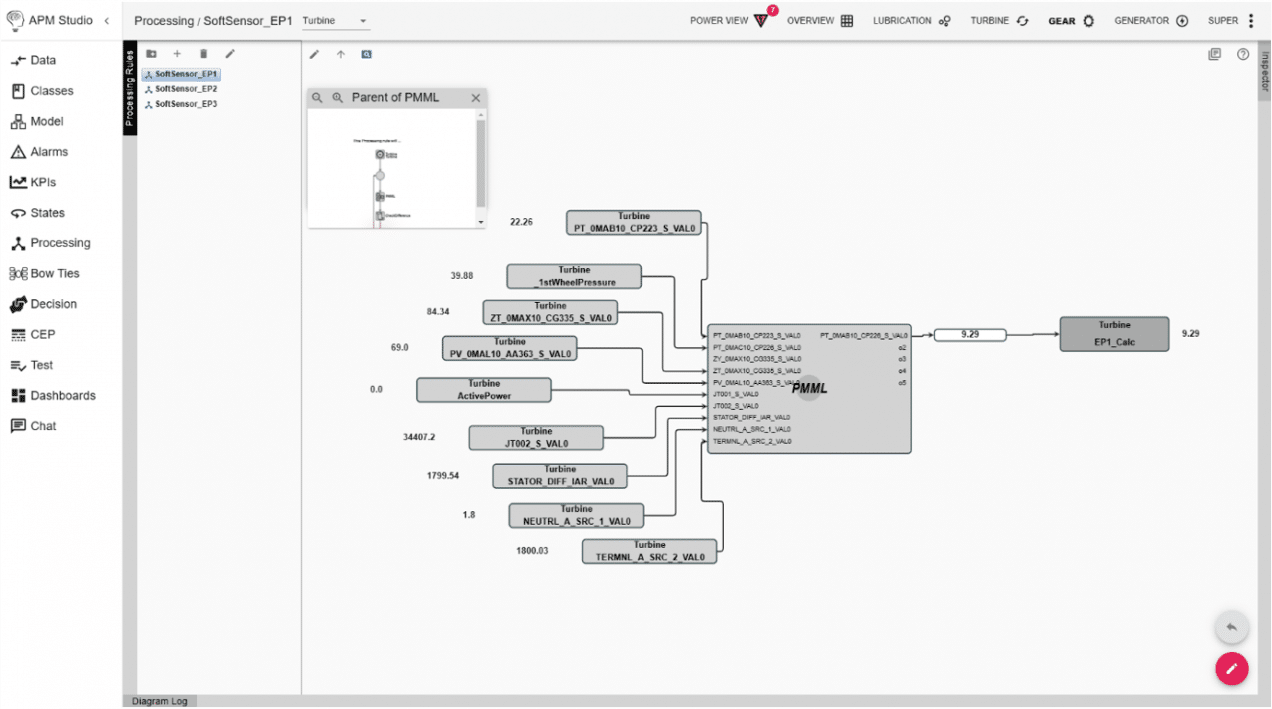Viewport: 1272px width, 709px height.
Task: Click the pink edit floating button
Action: pos(1232,668)
